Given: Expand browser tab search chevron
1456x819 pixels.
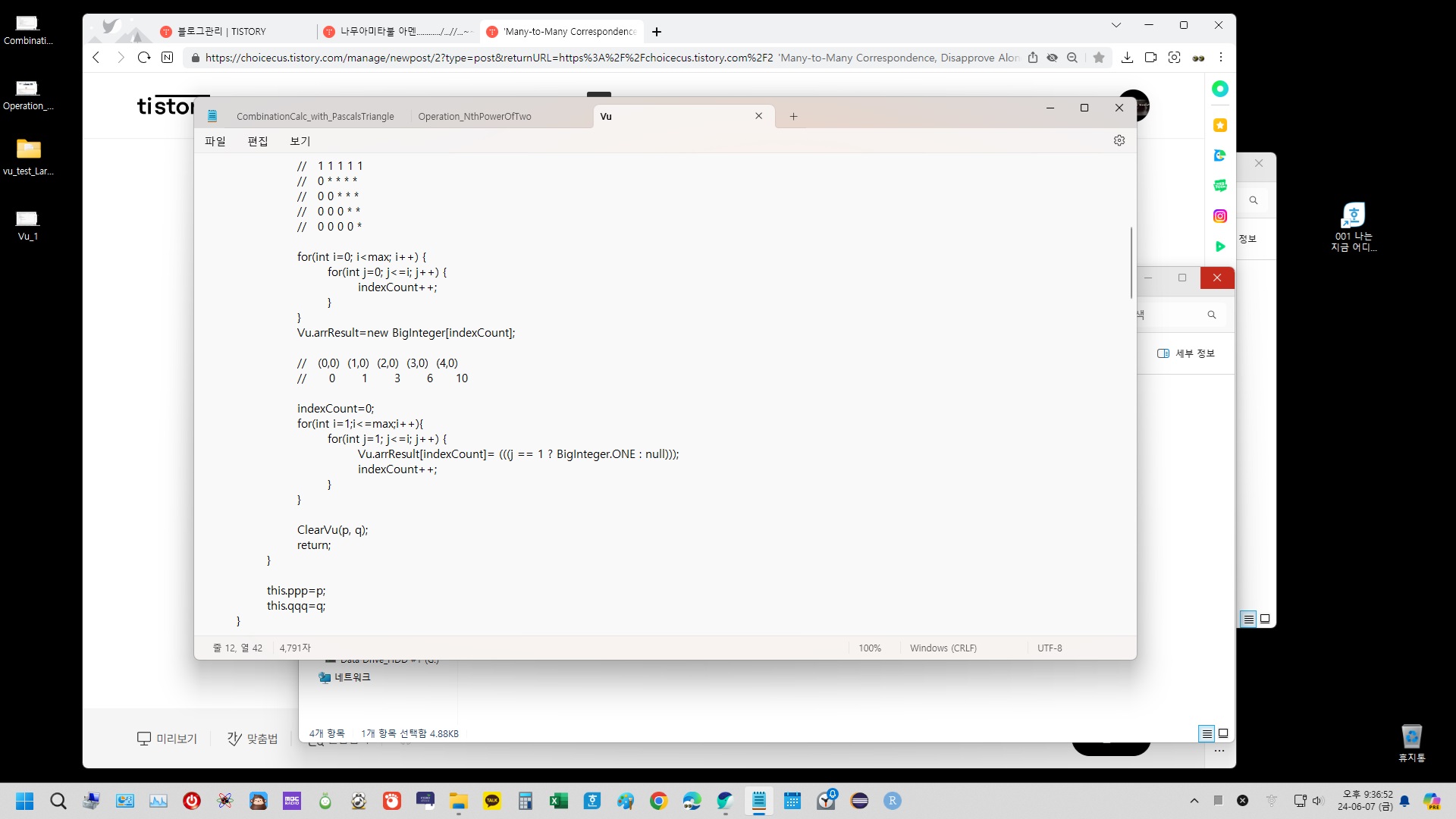Looking at the screenshot, I should click(1116, 25).
